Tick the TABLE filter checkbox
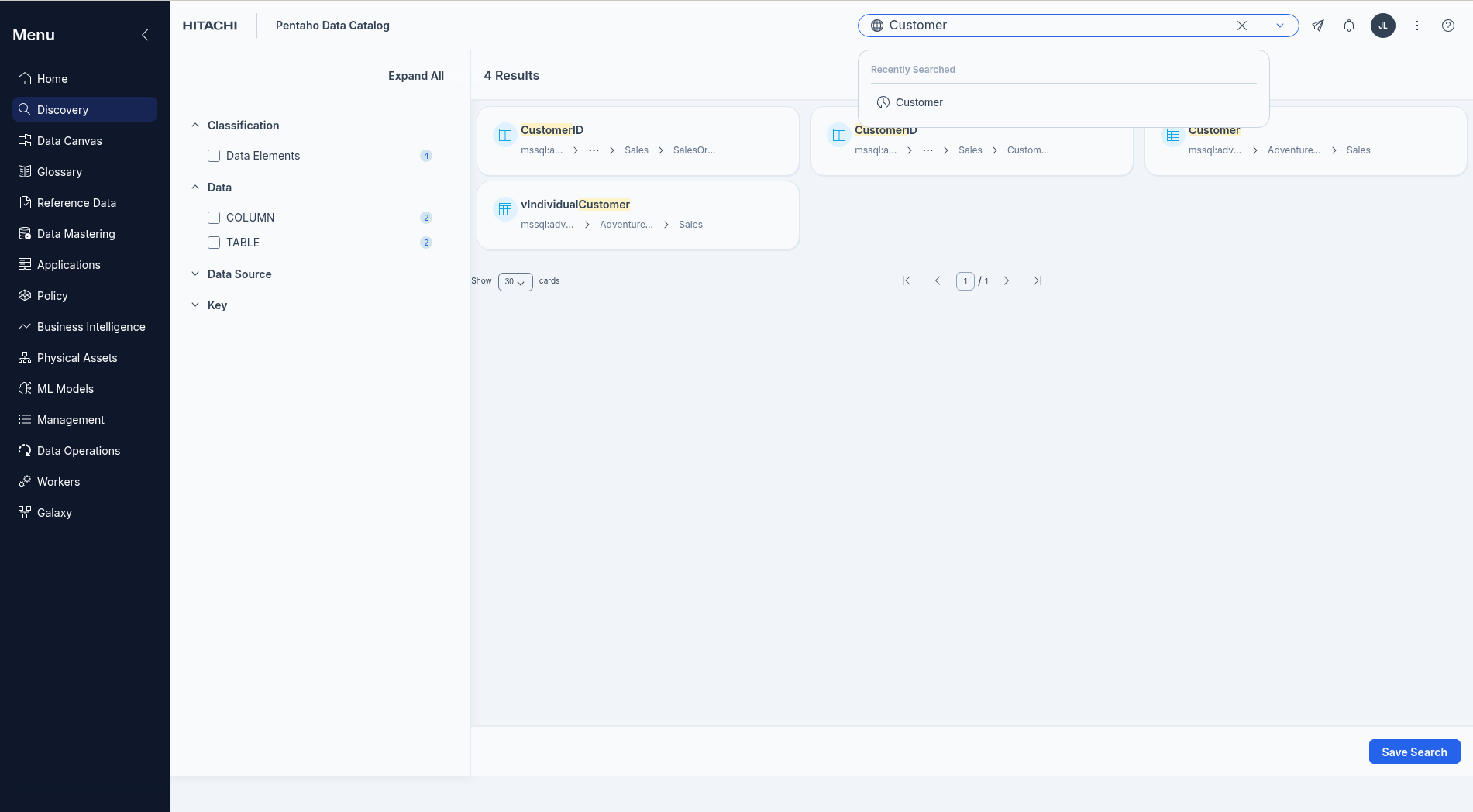The height and width of the screenshot is (812, 1473). tap(214, 243)
